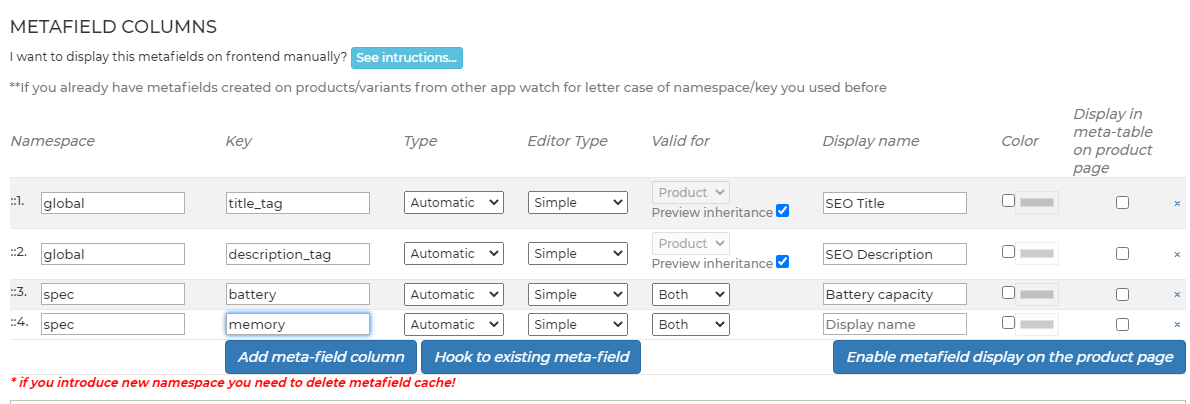This screenshot has width=1190, height=404.
Task: Enable metafield display on the product page
Action: point(1009,357)
